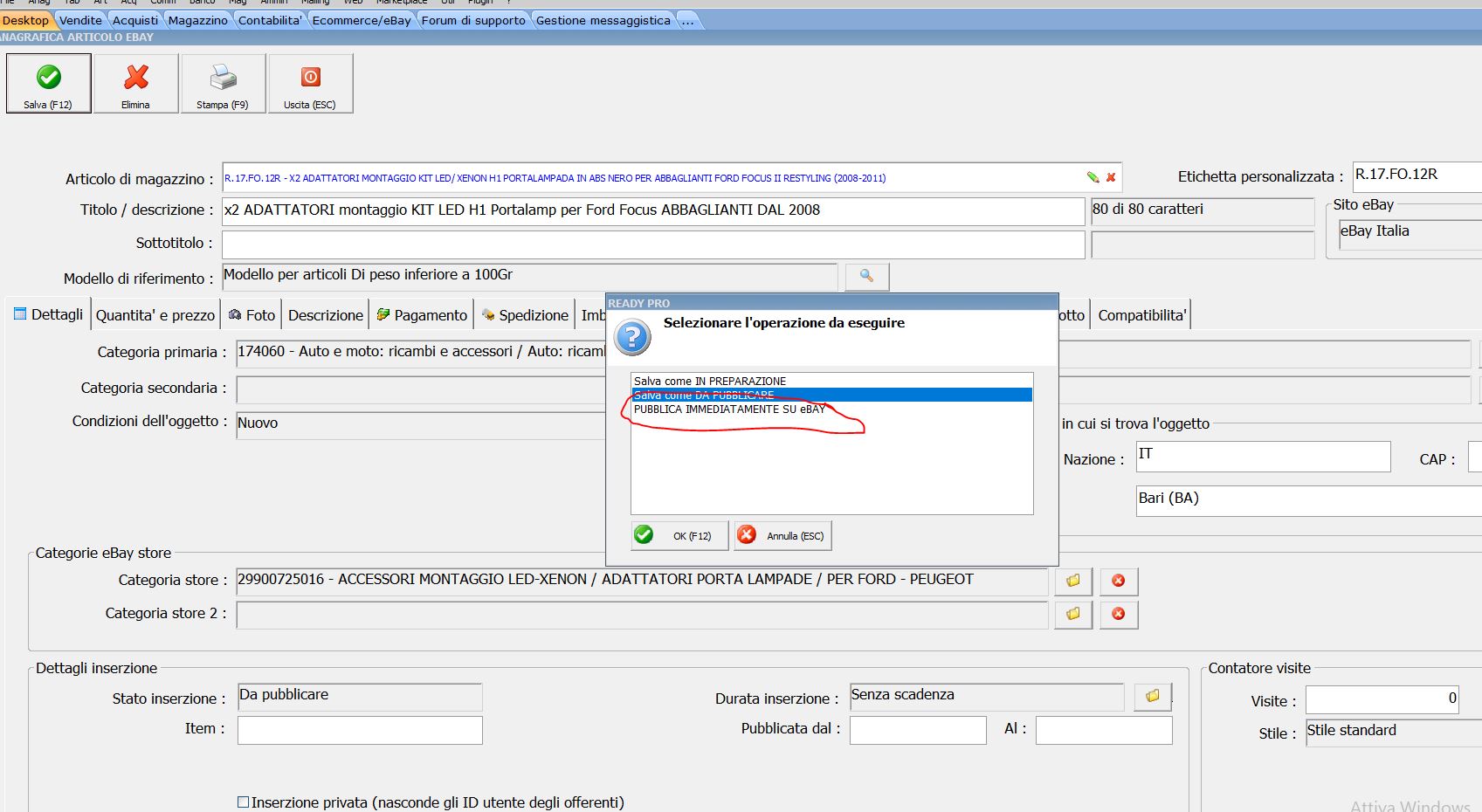The height and width of the screenshot is (812, 1482).
Task: Open the Dettagli tab
Action: (49, 314)
